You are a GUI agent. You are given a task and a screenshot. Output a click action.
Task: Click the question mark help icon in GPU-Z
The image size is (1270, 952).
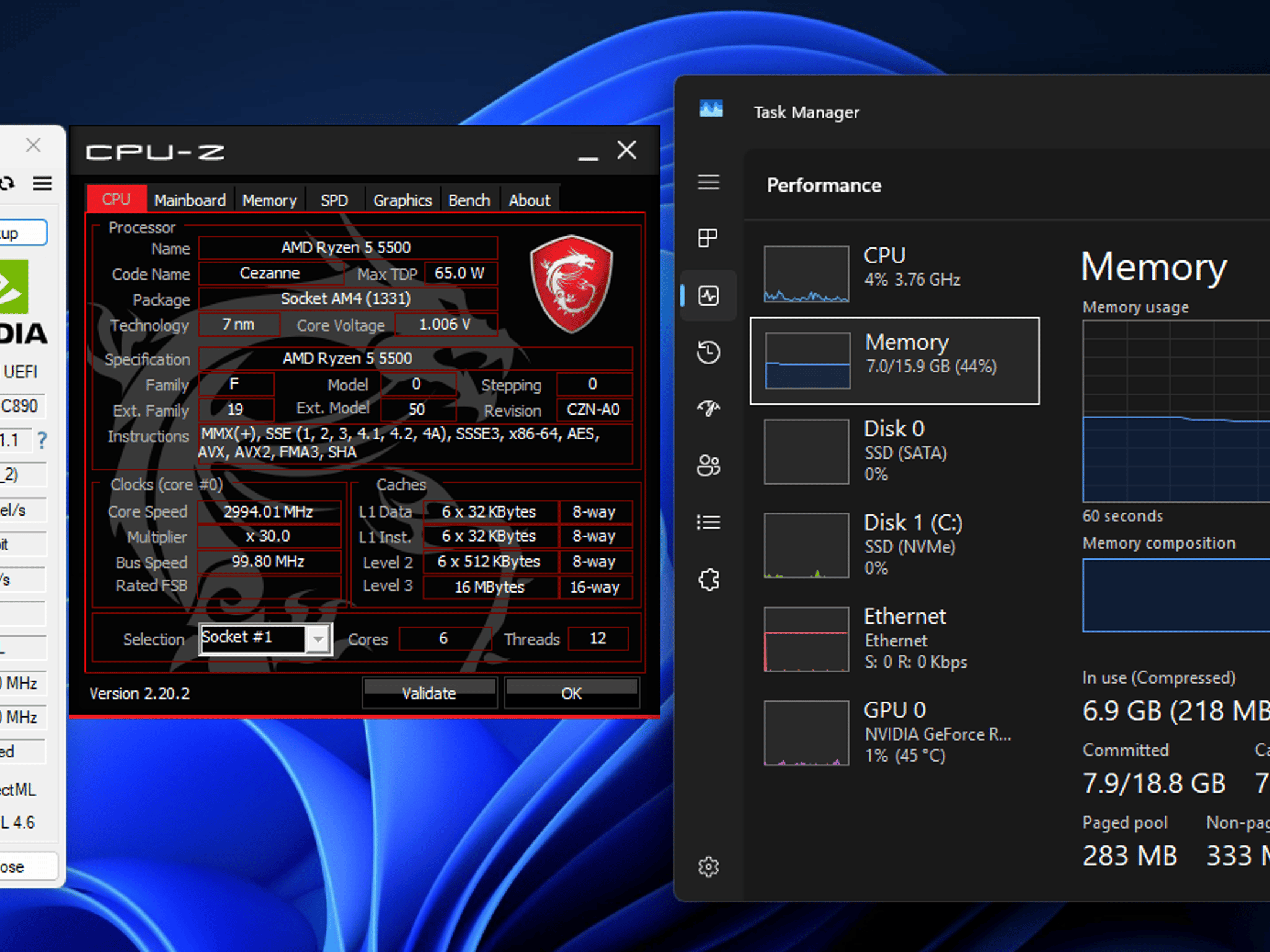[x=42, y=441]
